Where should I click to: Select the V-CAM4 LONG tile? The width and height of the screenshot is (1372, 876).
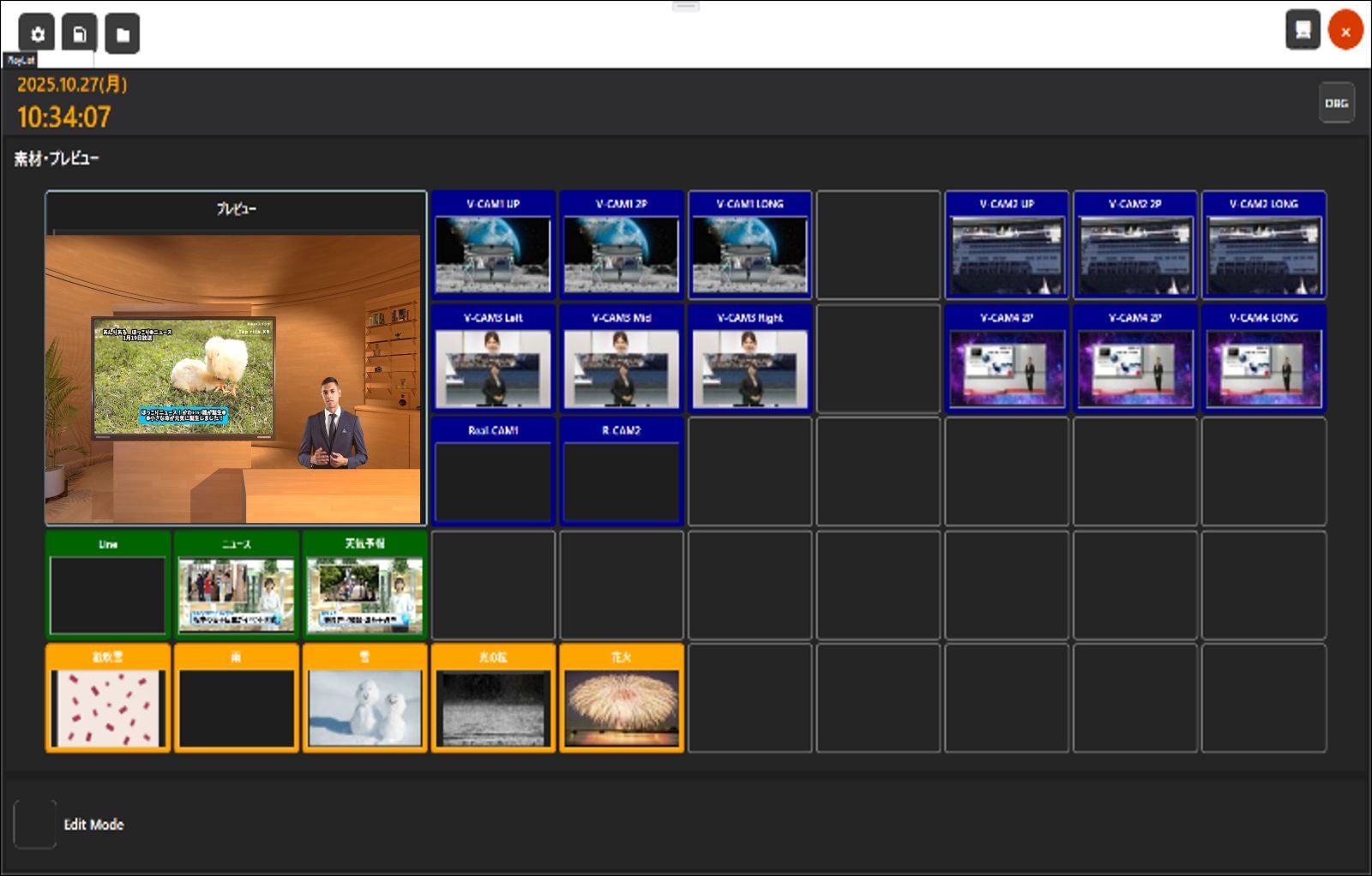pos(1264,358)
